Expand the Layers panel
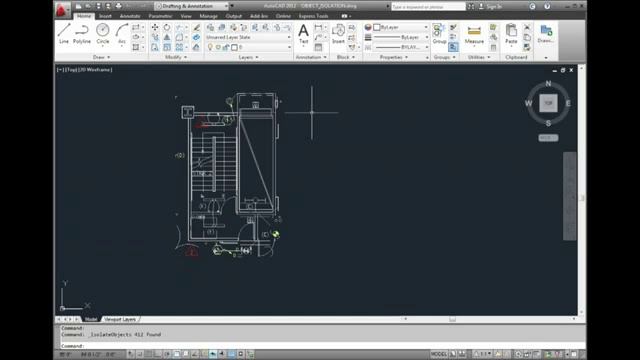This screenshot has width=640, height=360. point(248,57)
